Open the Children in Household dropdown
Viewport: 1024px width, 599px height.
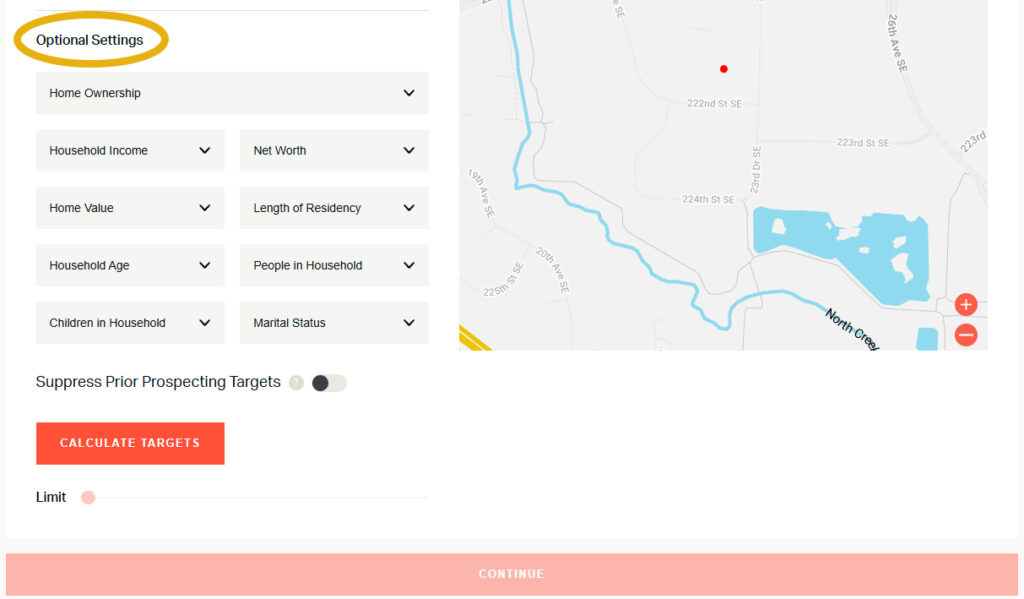tap(130, 322)
